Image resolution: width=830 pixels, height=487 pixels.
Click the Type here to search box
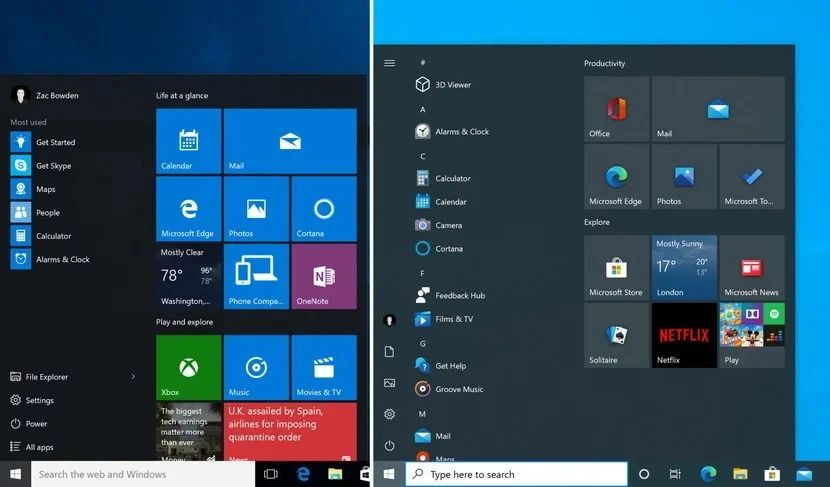tap(517, 474)
